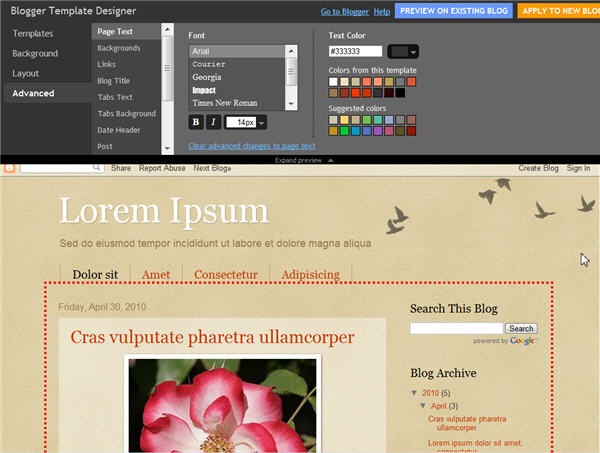Click font list scroll down arrow
This screenshot has height=453, width=600.
click(x=291, y=104)
